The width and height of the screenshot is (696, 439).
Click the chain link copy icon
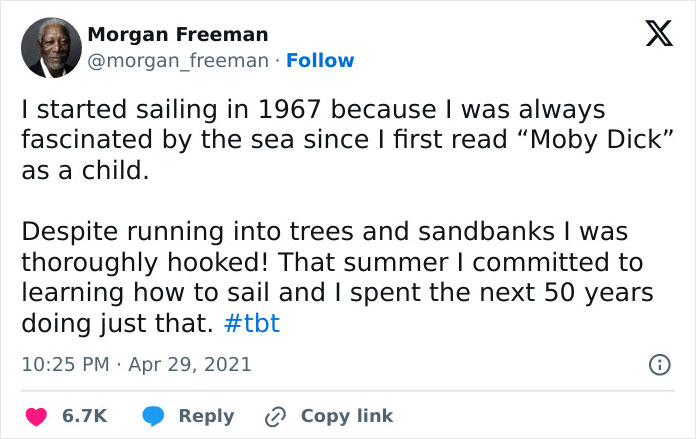pos(275,416)
